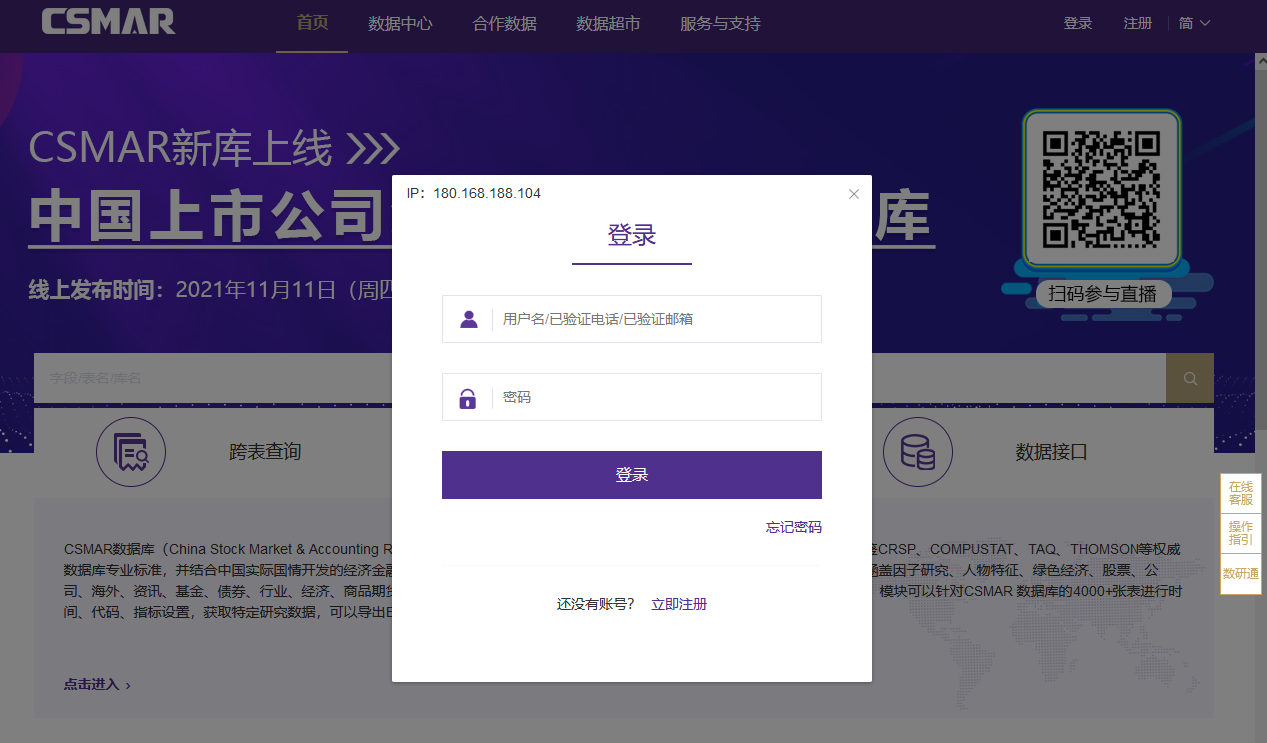Open the language dropdown labeled 简
Viewport: 1267px width, 743px height.
[x=1194, y=23]
